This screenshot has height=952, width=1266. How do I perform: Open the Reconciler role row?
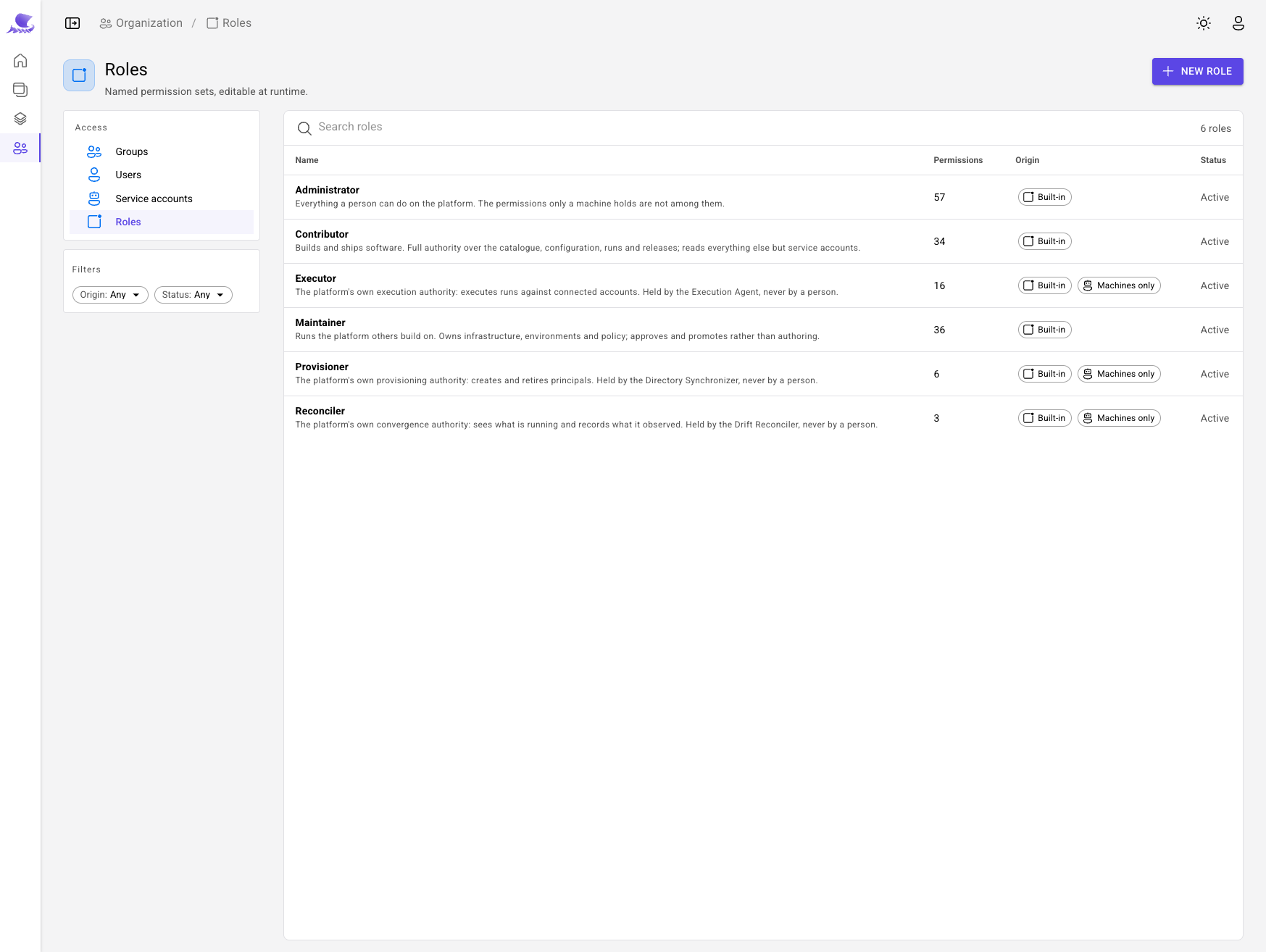point(763,418)
